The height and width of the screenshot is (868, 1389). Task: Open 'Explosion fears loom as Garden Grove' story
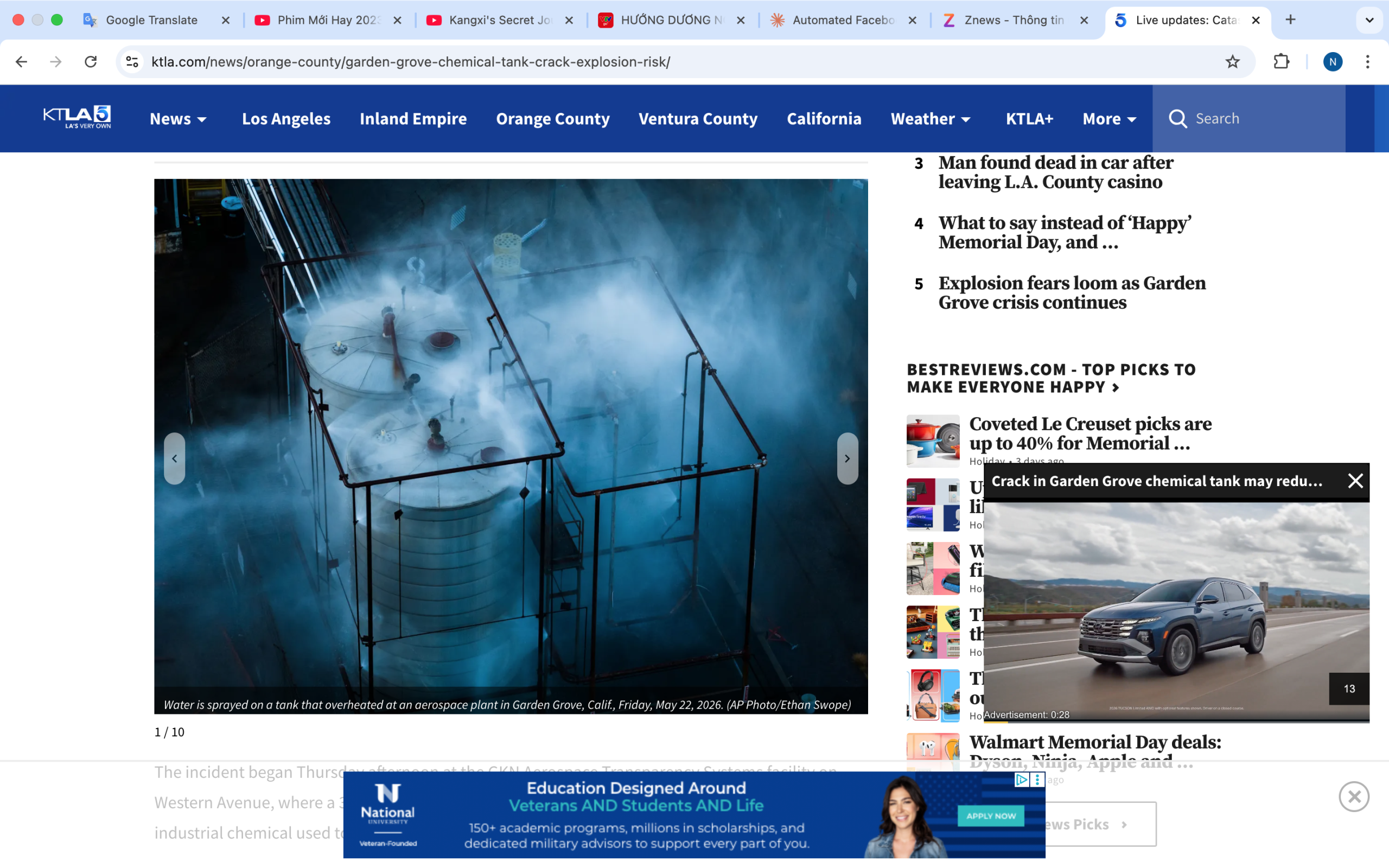[1072, 293]
